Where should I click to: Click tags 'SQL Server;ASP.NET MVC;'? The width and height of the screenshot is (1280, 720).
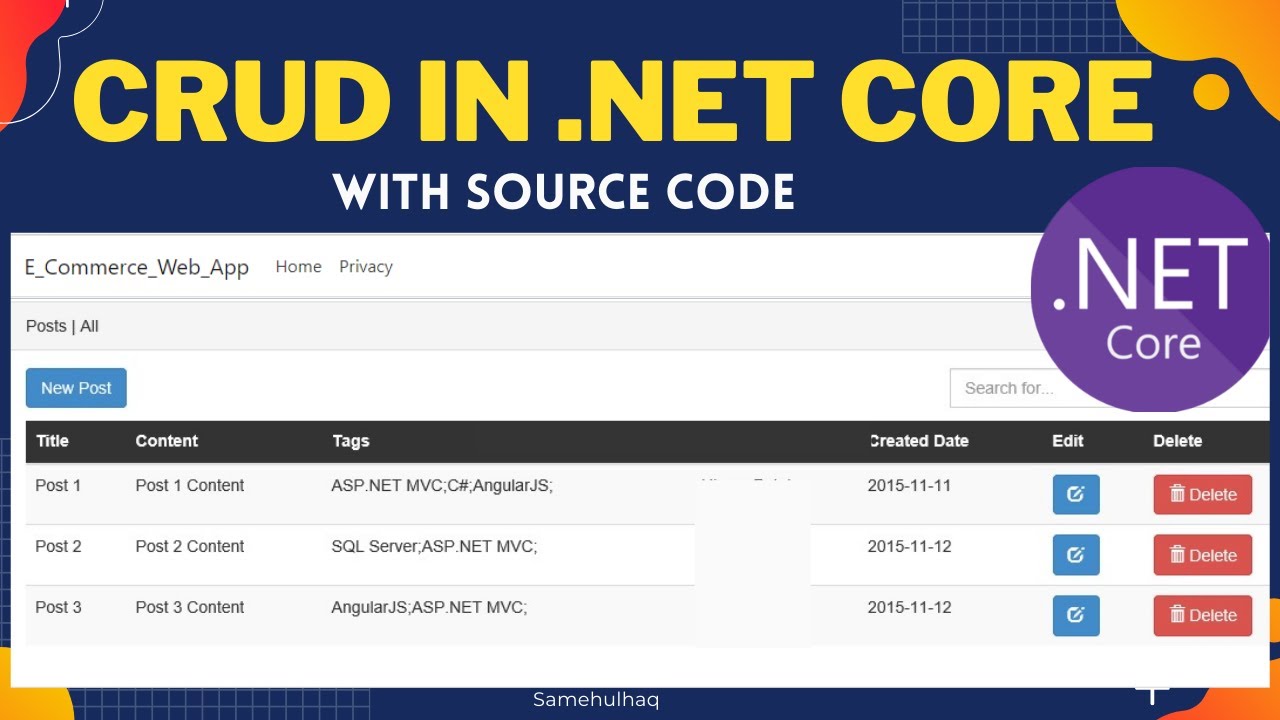(x=434, y=547)
